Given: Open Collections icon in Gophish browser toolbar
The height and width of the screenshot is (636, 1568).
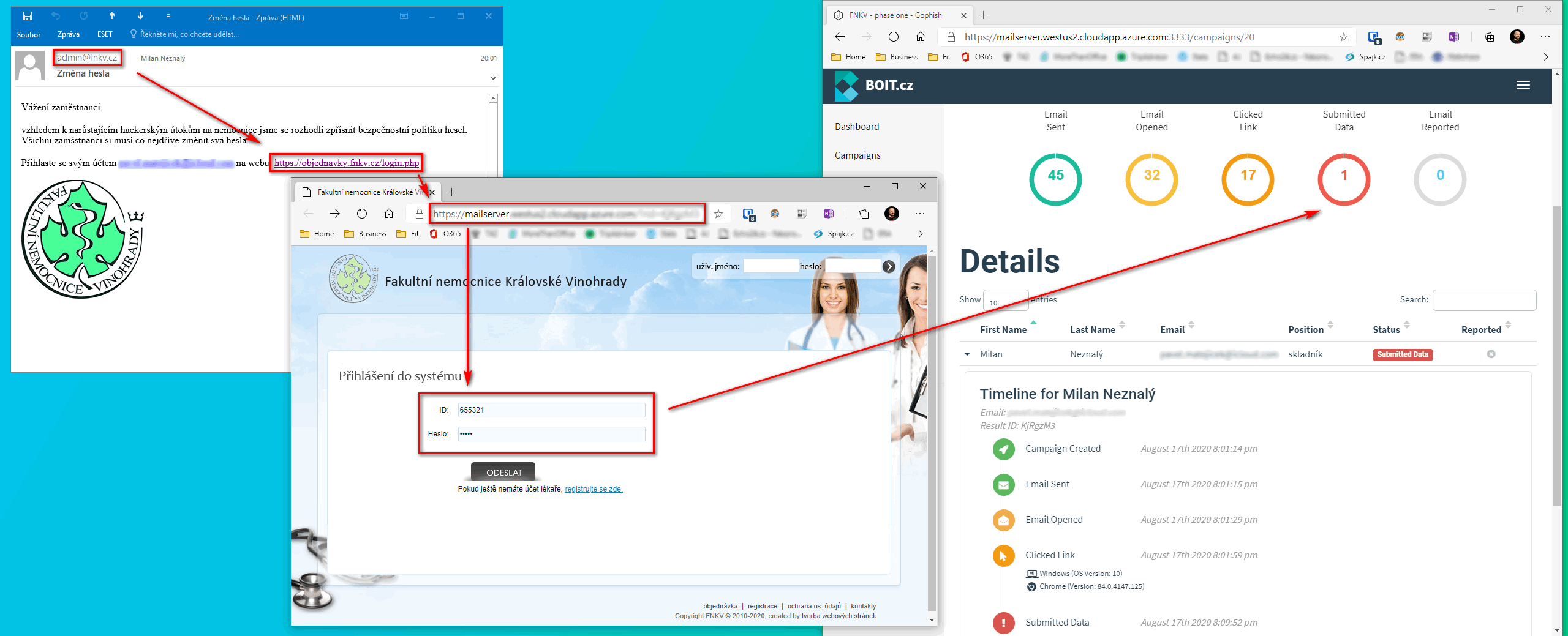Looking at the screenshot, I should click(1490, 37).
